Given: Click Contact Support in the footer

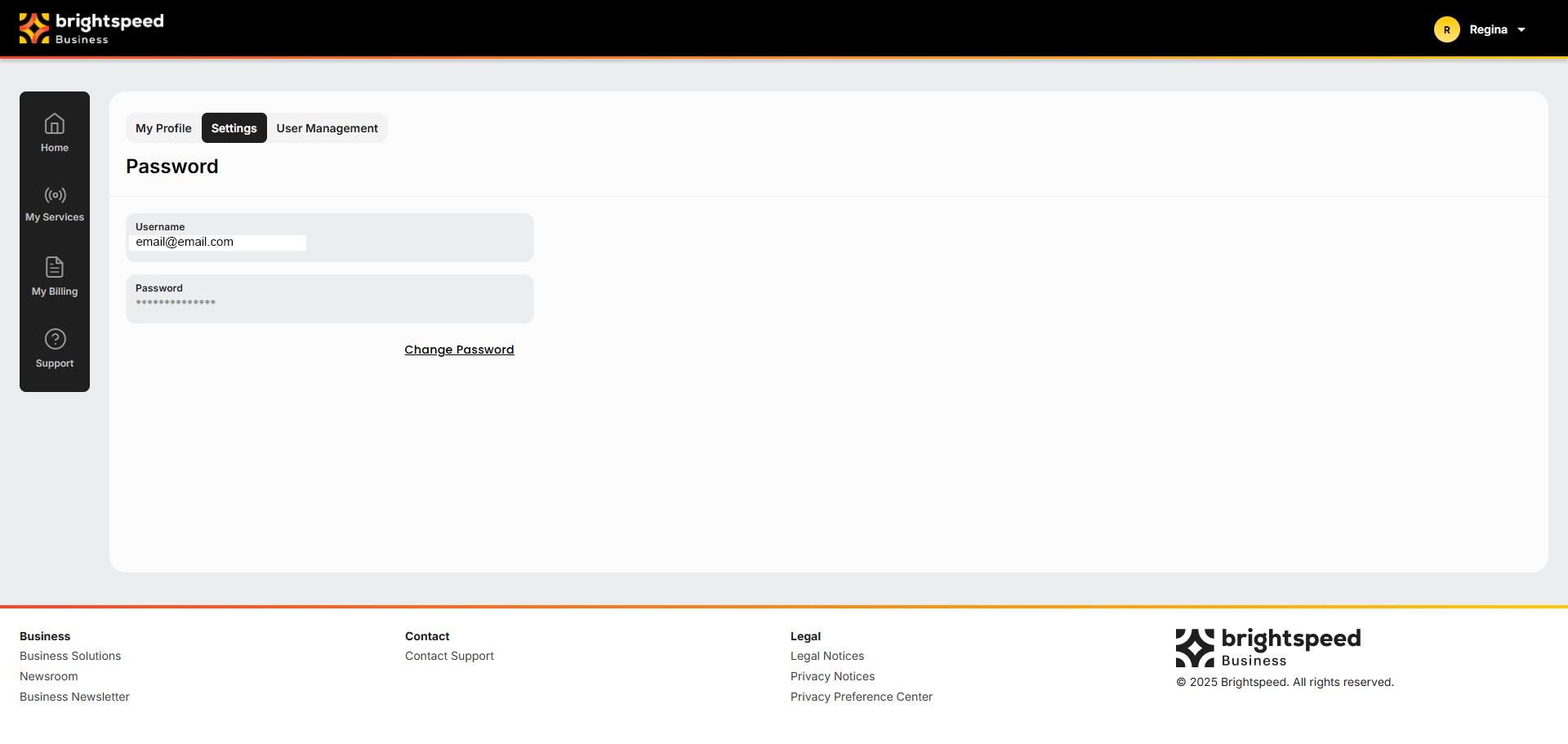Looking at the screenshot, I should [449, 656].
